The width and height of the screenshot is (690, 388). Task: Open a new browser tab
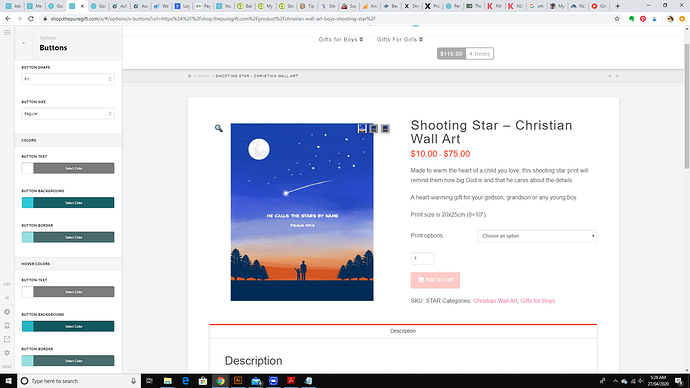617,6
